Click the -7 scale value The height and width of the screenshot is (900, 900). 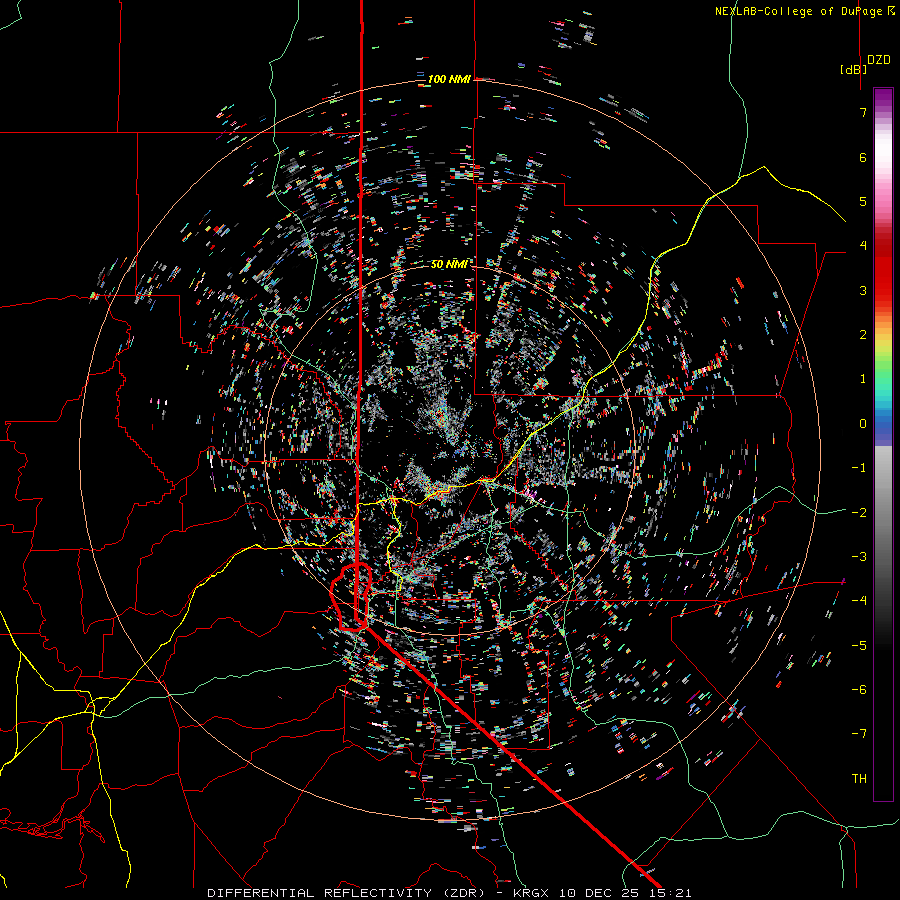click(x=859, y=734)
